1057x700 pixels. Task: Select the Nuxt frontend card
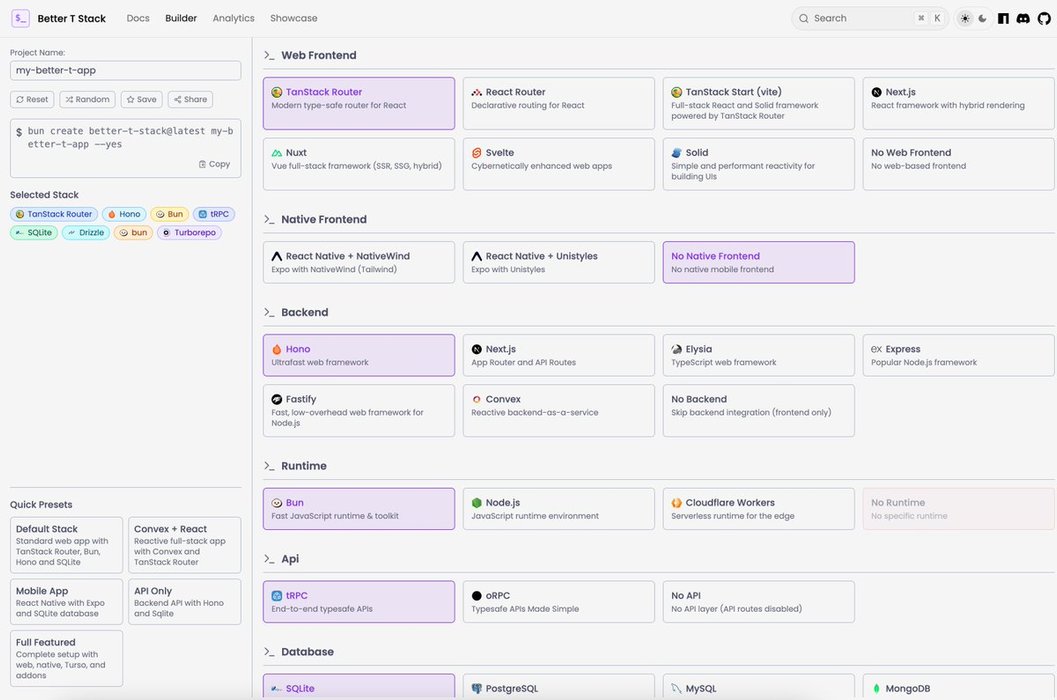(x=359, y=164)
